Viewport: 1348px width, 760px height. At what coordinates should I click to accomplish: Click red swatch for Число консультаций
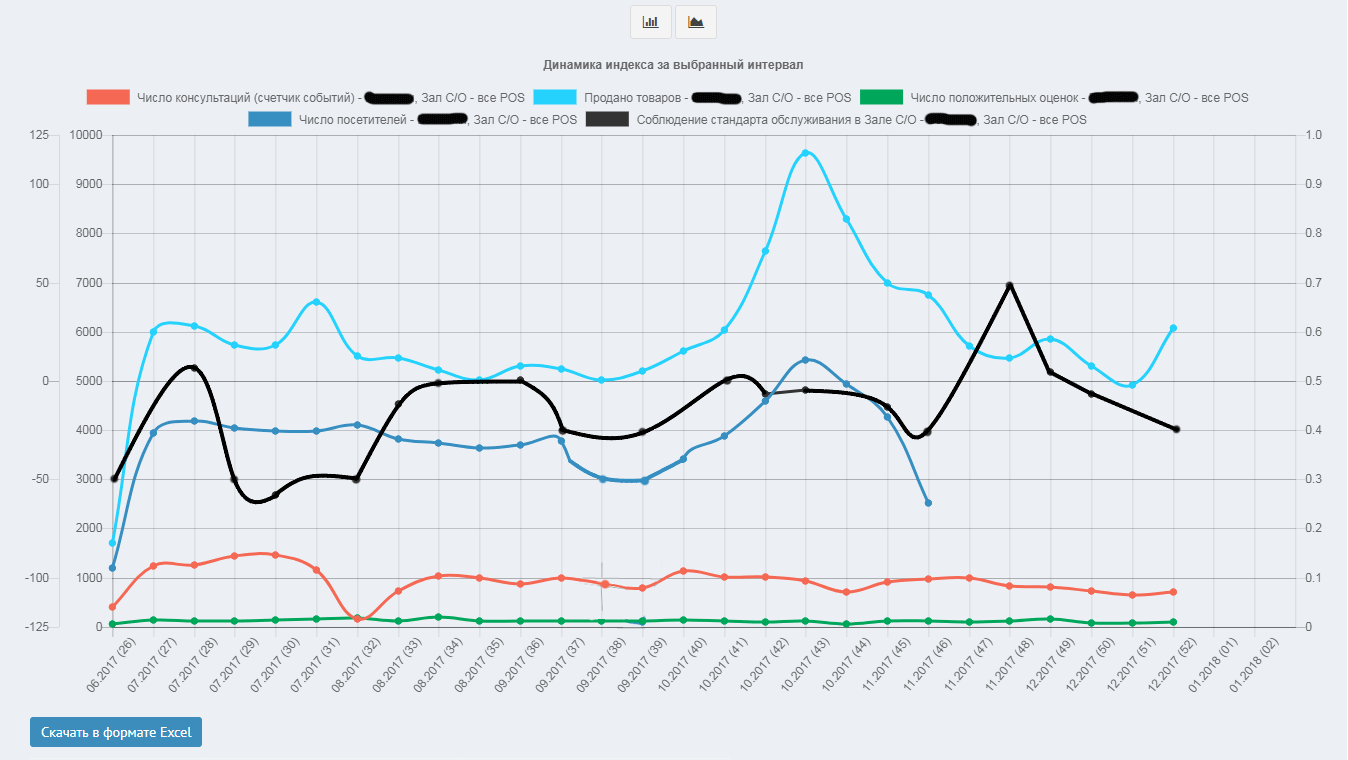pyautogui.click(x=108, y=98)
